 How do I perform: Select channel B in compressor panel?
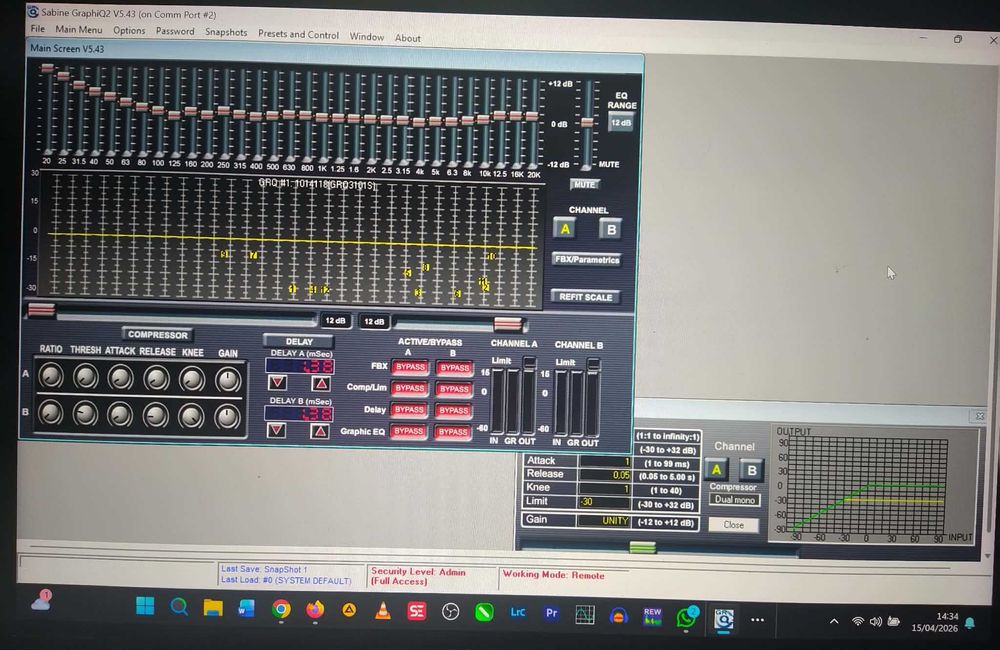coord(751,471)
